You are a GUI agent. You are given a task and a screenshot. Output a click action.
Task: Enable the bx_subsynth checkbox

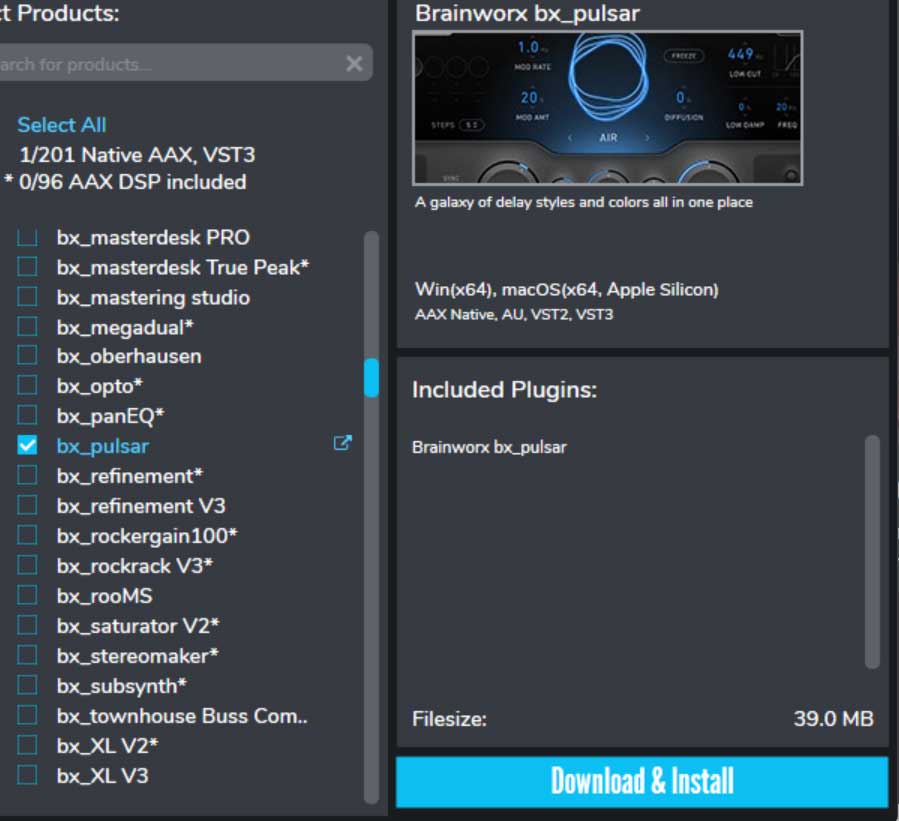[x=27, y=685]
